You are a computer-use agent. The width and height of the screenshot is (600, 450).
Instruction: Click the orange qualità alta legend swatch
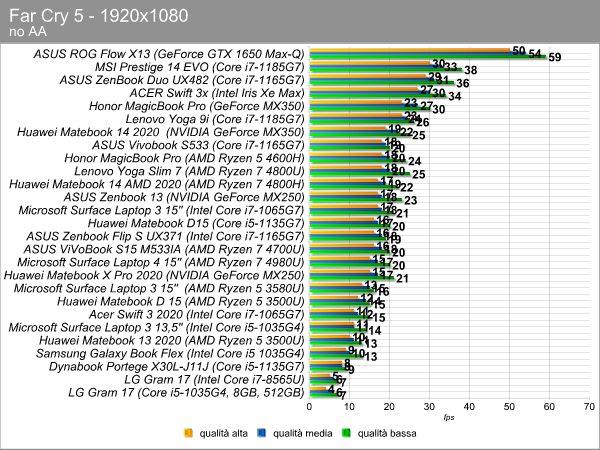(188, 433)
